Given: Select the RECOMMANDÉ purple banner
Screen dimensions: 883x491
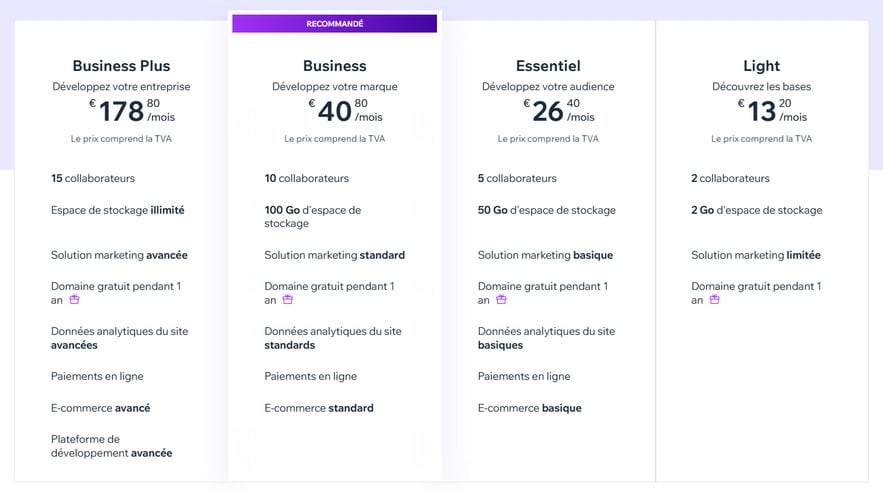Looking at the screenshot, I should (x=335, y=24).
